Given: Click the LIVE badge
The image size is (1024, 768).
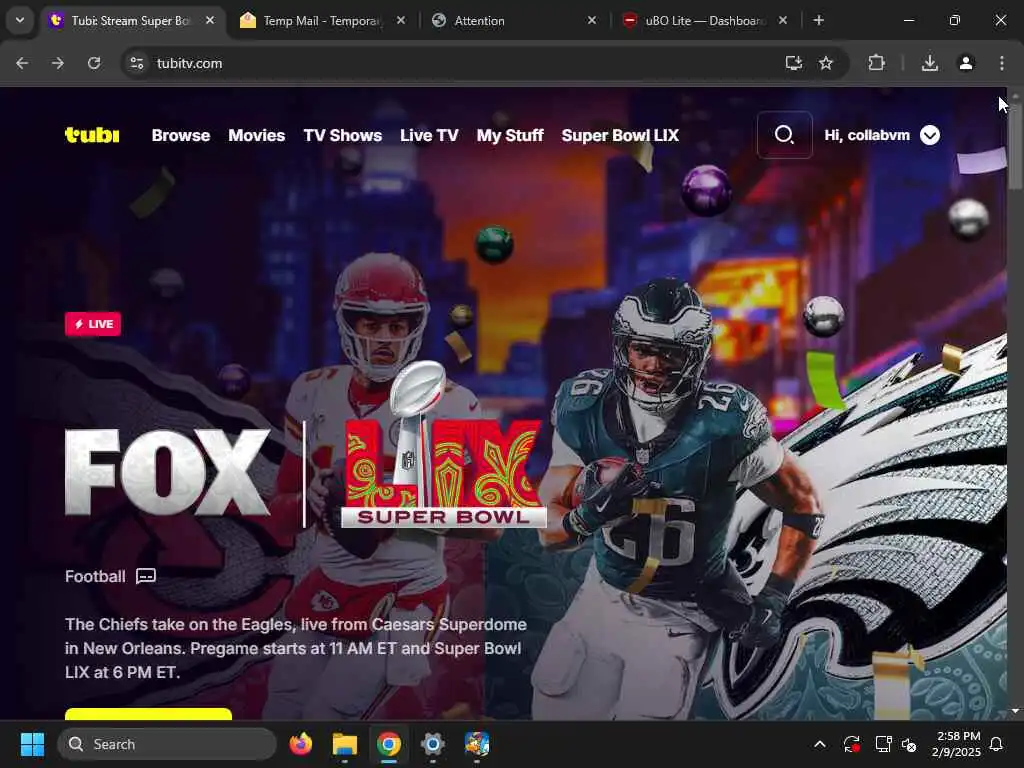Looking at the screenshot, I should pyautogui.click(x=93, y=324).
